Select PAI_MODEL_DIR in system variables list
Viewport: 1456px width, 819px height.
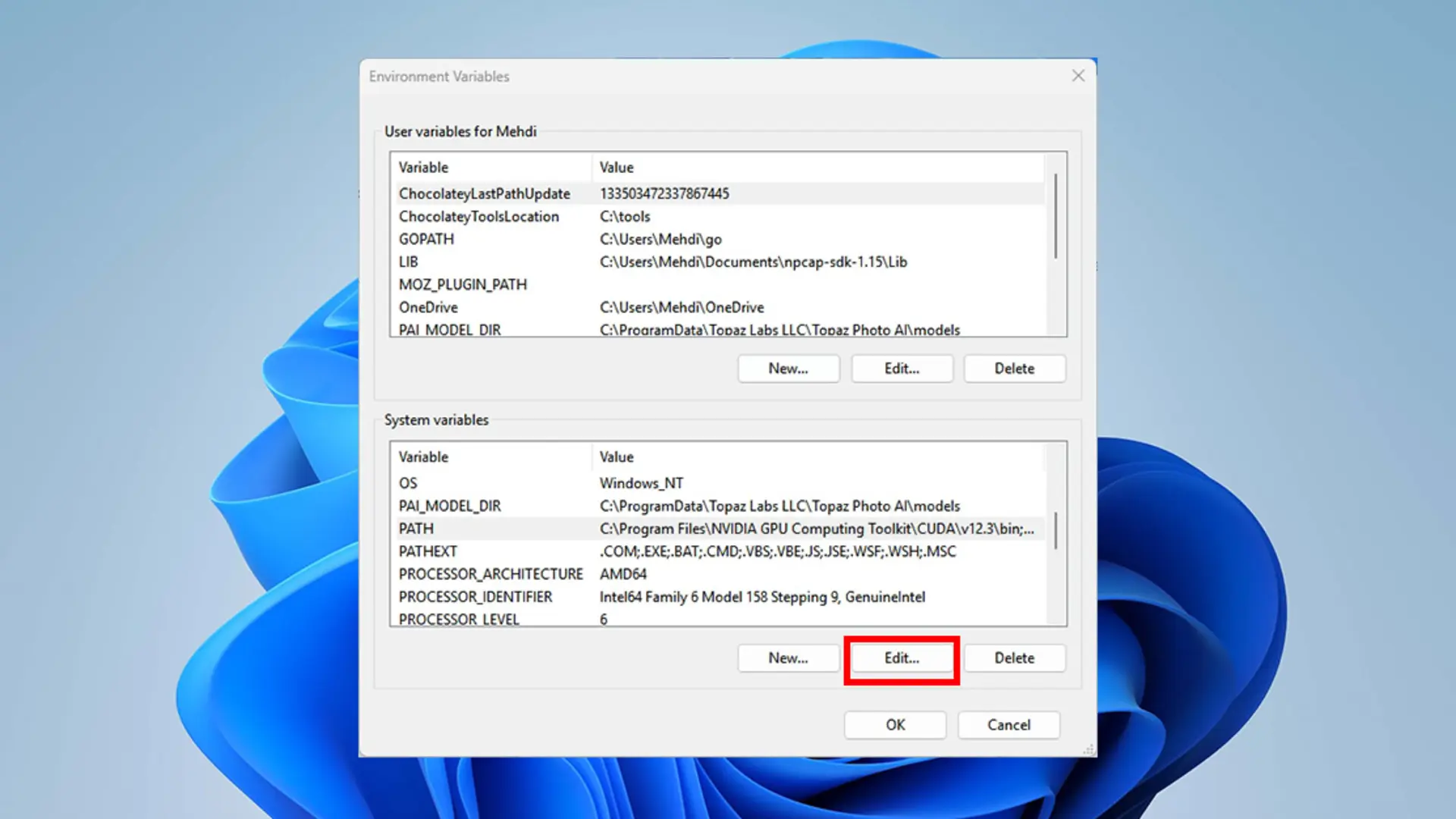(x=719, y=506)
